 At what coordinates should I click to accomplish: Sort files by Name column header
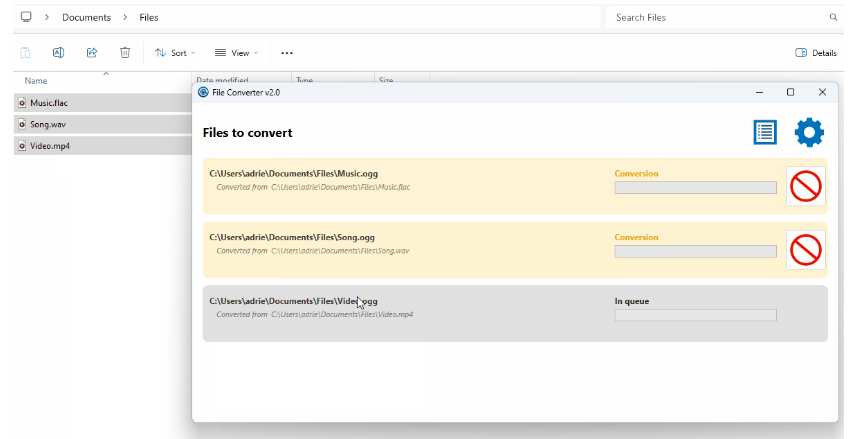pyautogui.click(x=36, y=81)
